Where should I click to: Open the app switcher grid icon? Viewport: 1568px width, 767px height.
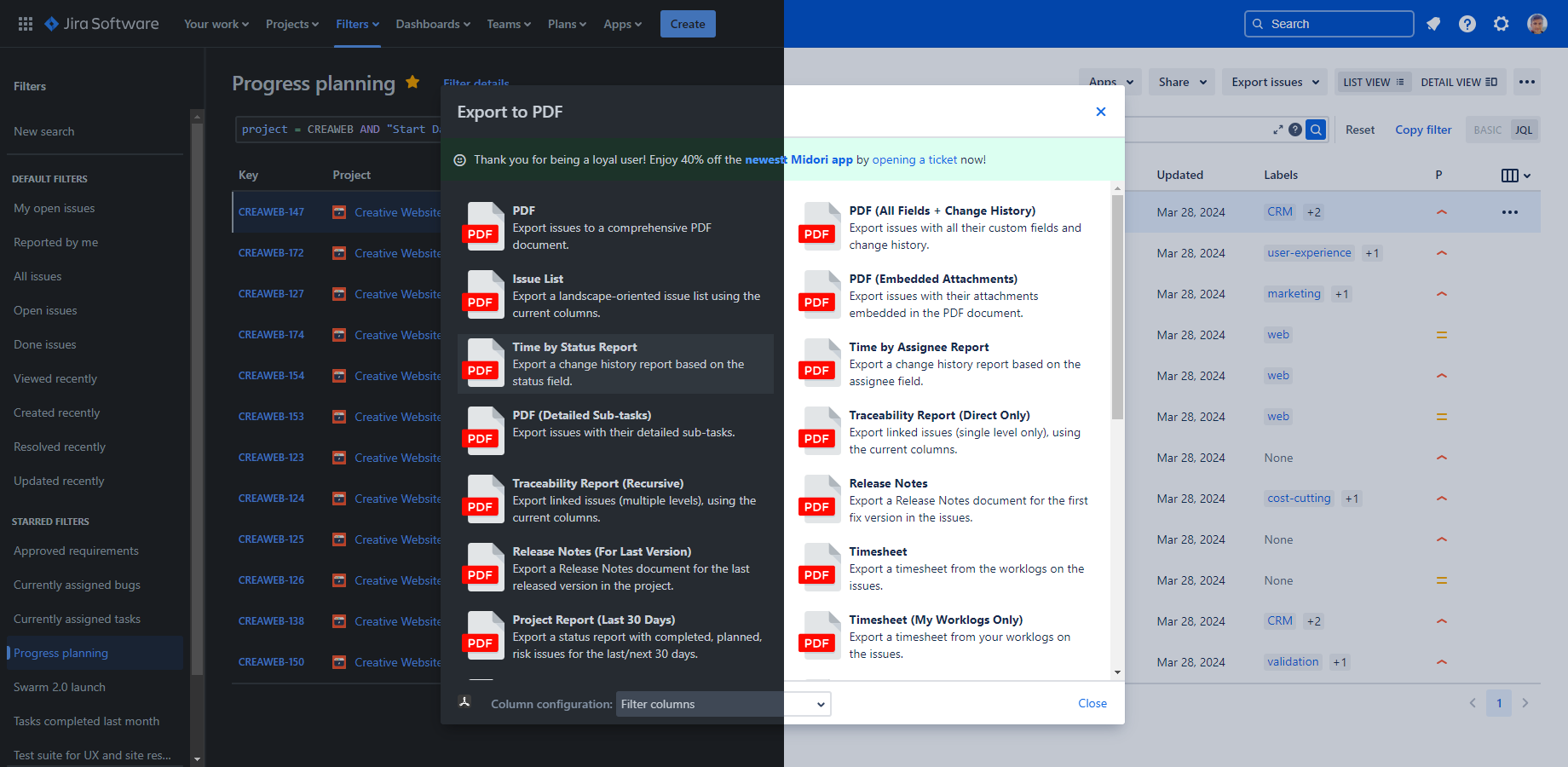click(x=26, y=24)
